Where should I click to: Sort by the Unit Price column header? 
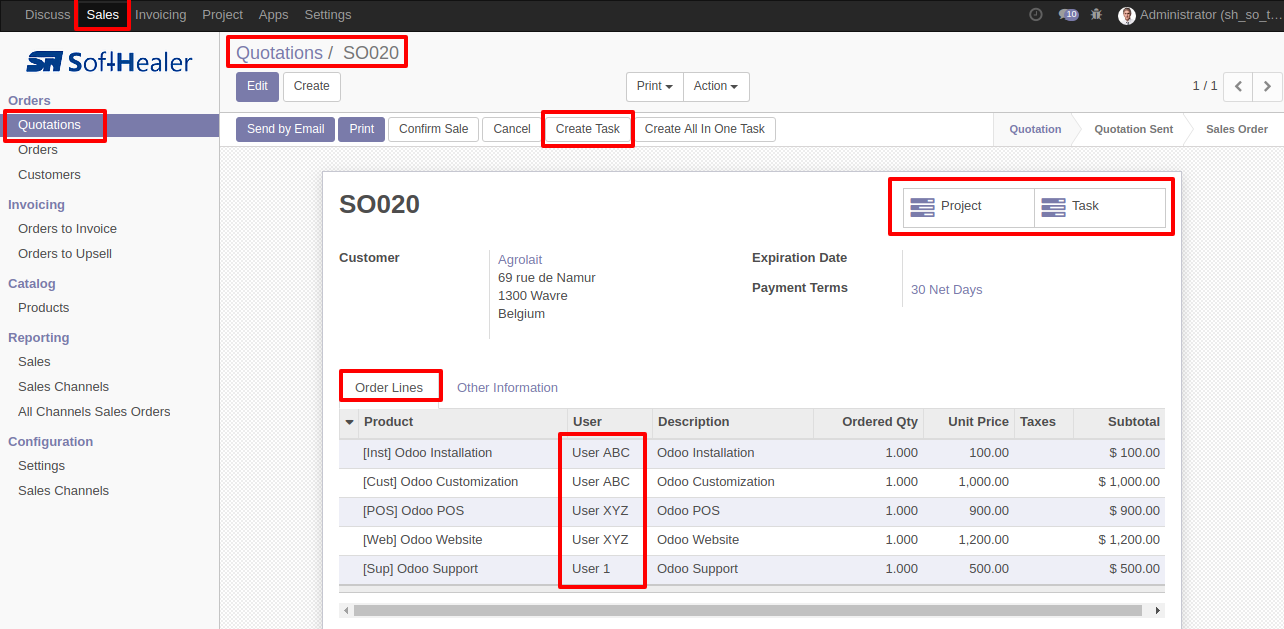pos(968,422)
